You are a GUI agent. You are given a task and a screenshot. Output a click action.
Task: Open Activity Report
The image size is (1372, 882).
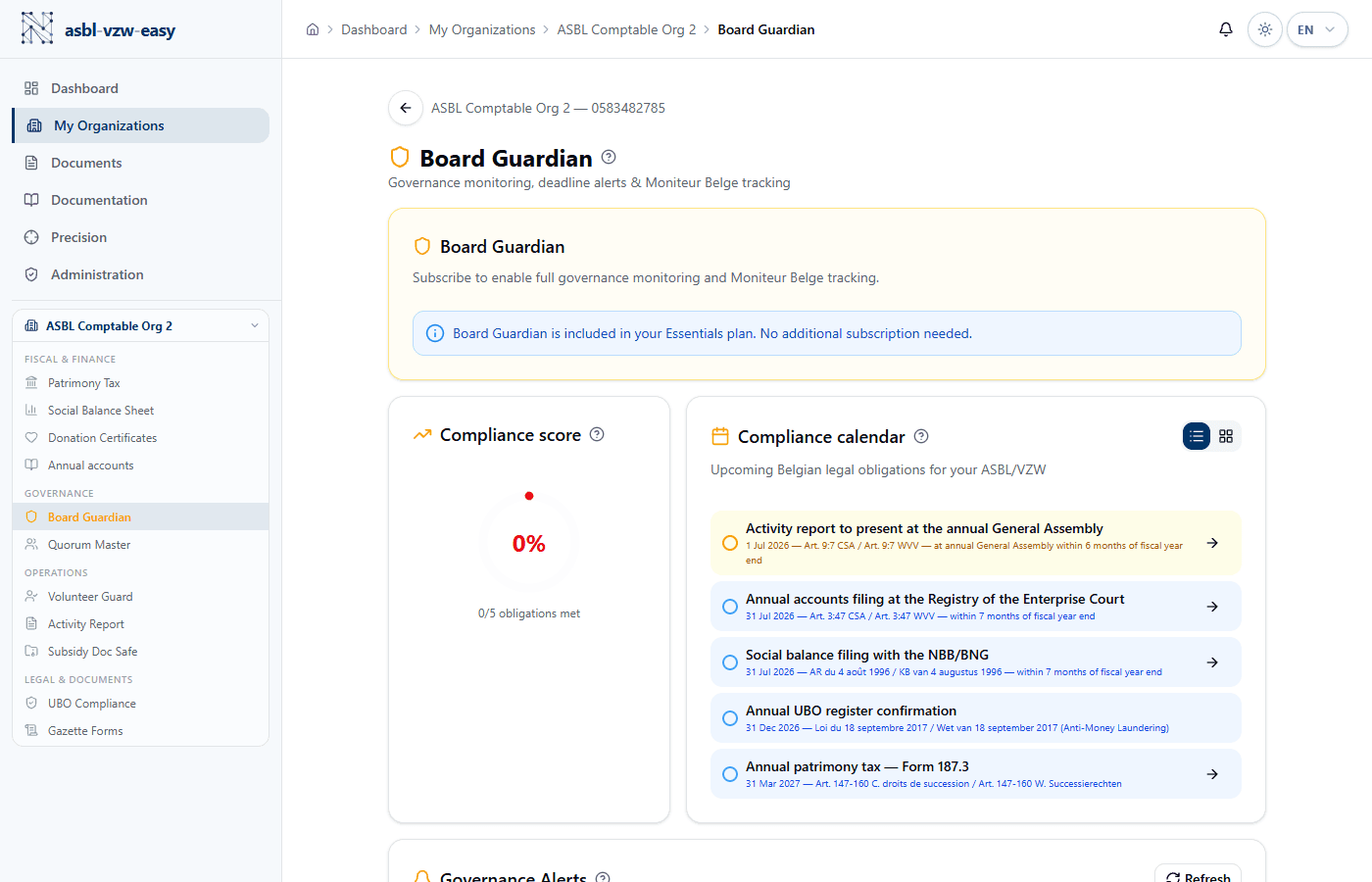(x=140, y=623)
